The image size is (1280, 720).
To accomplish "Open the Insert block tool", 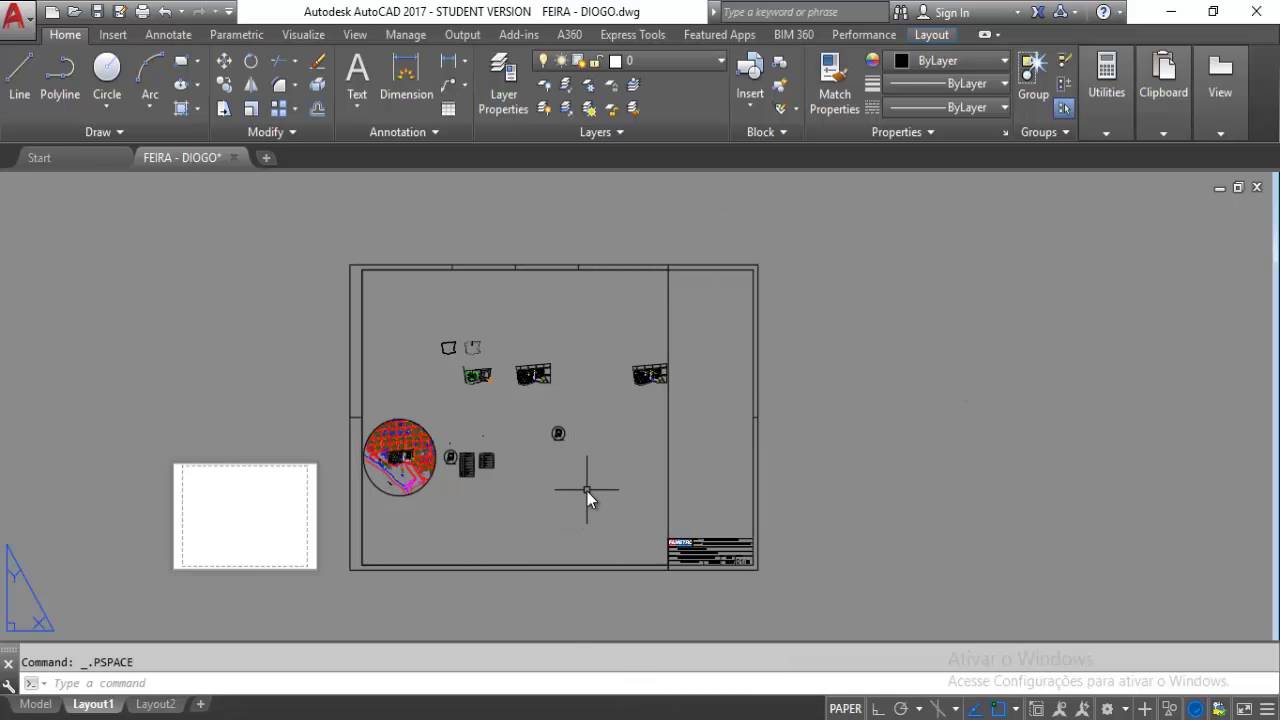I will click(750, 78).
